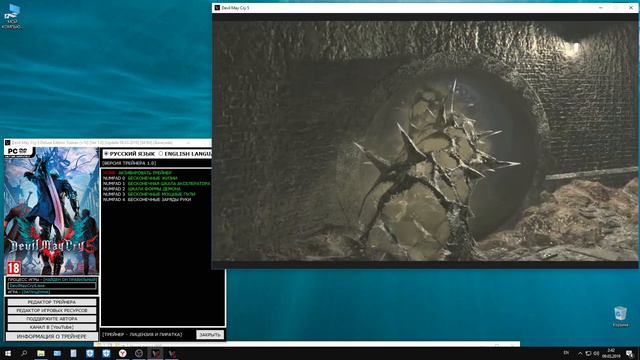Image resolution: width=640 pixels, height=360 pixels.
Task: Click the NUMPAD 3 cheat line
Action: [149, 194]
